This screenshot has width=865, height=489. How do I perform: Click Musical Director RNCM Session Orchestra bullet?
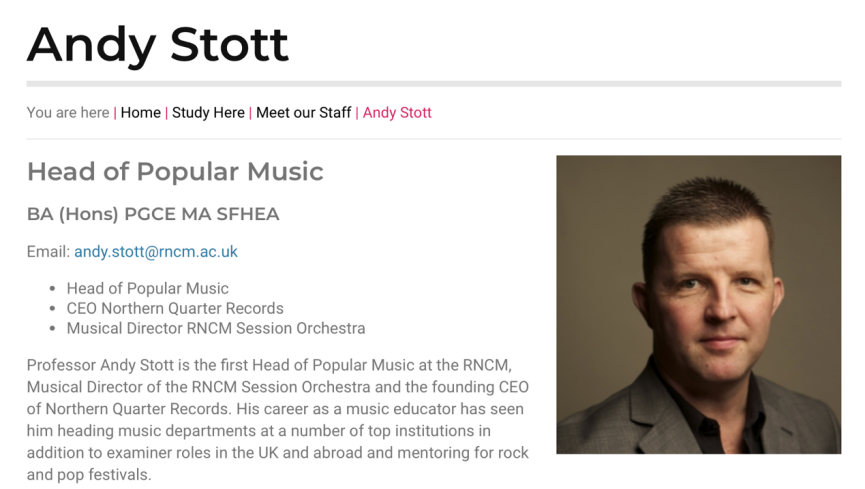(216, 328)
